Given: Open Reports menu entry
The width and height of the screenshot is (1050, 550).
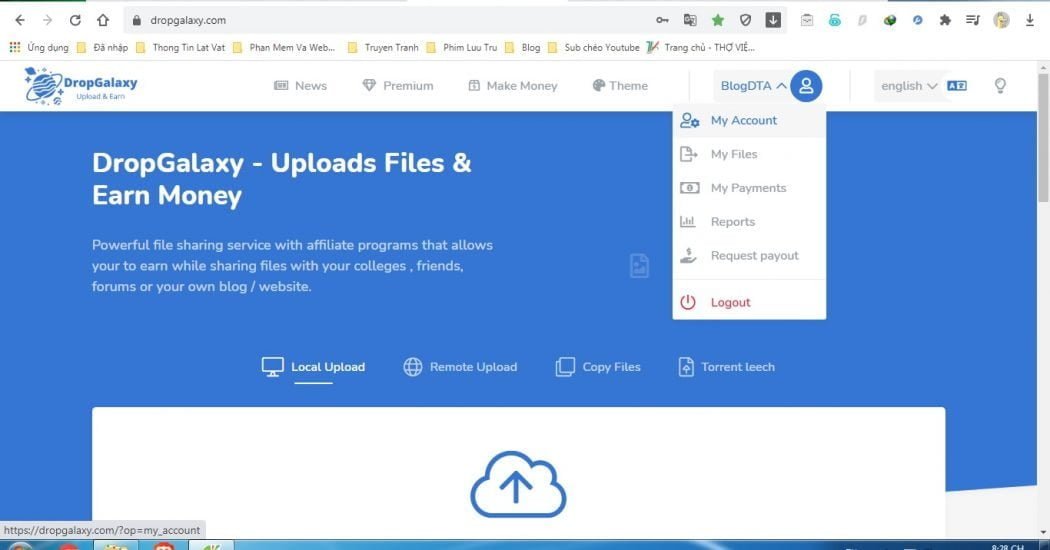Looking at the screenshot, I should point(749,222).
